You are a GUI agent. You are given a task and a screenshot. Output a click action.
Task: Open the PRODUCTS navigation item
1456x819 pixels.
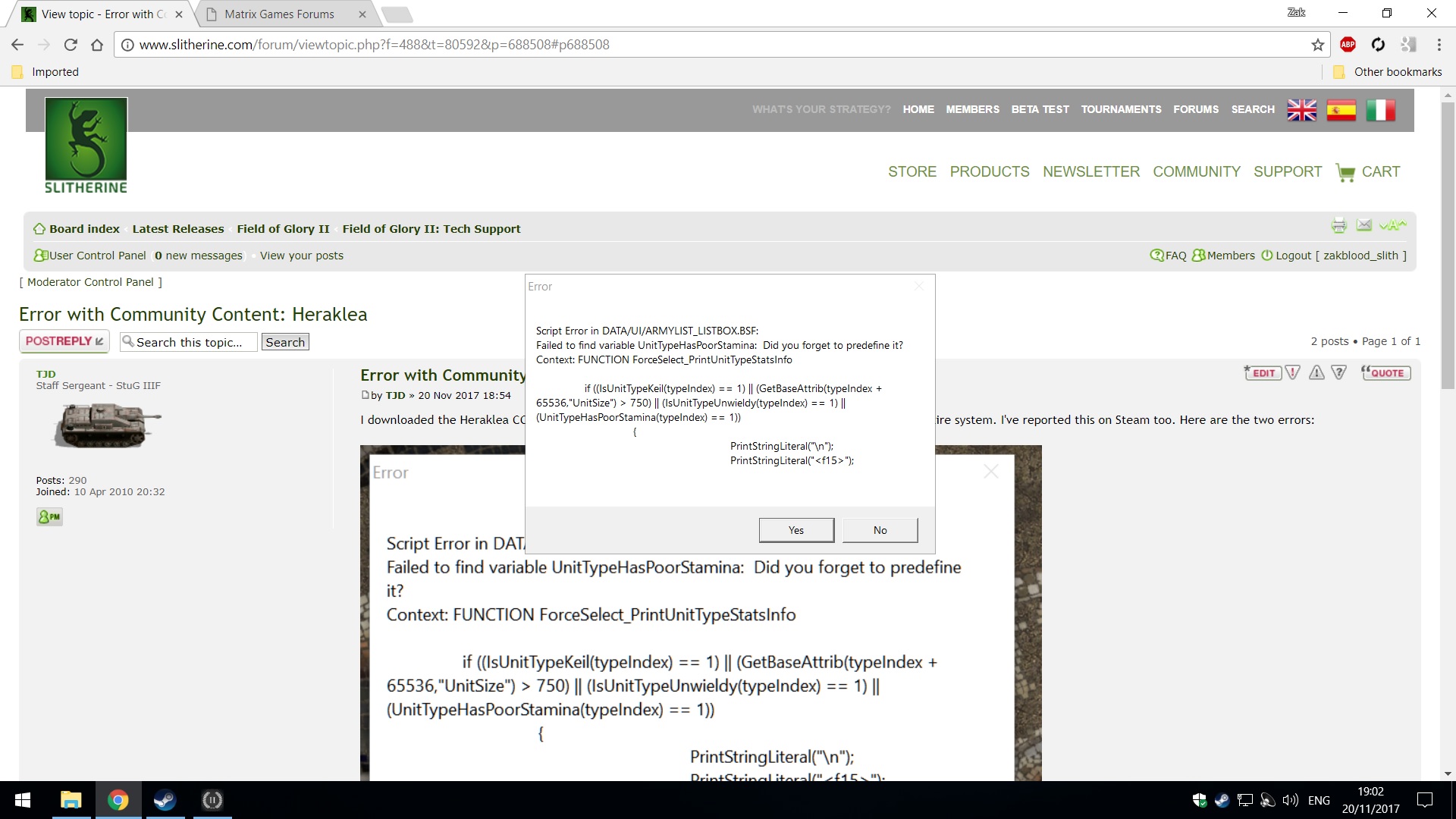pos(990,171)
